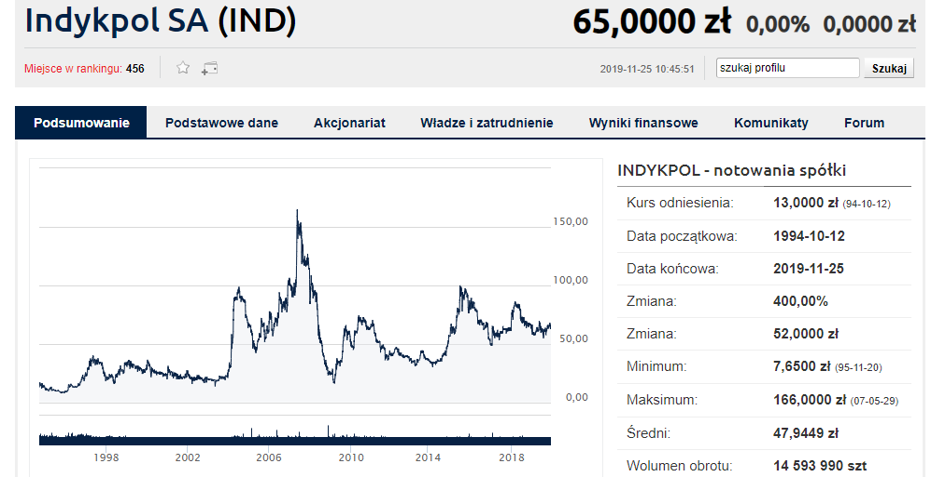Click the Data końcowa value 2019-11-25
The height and width of the screenshot is (477, 945).
[808, 269]
